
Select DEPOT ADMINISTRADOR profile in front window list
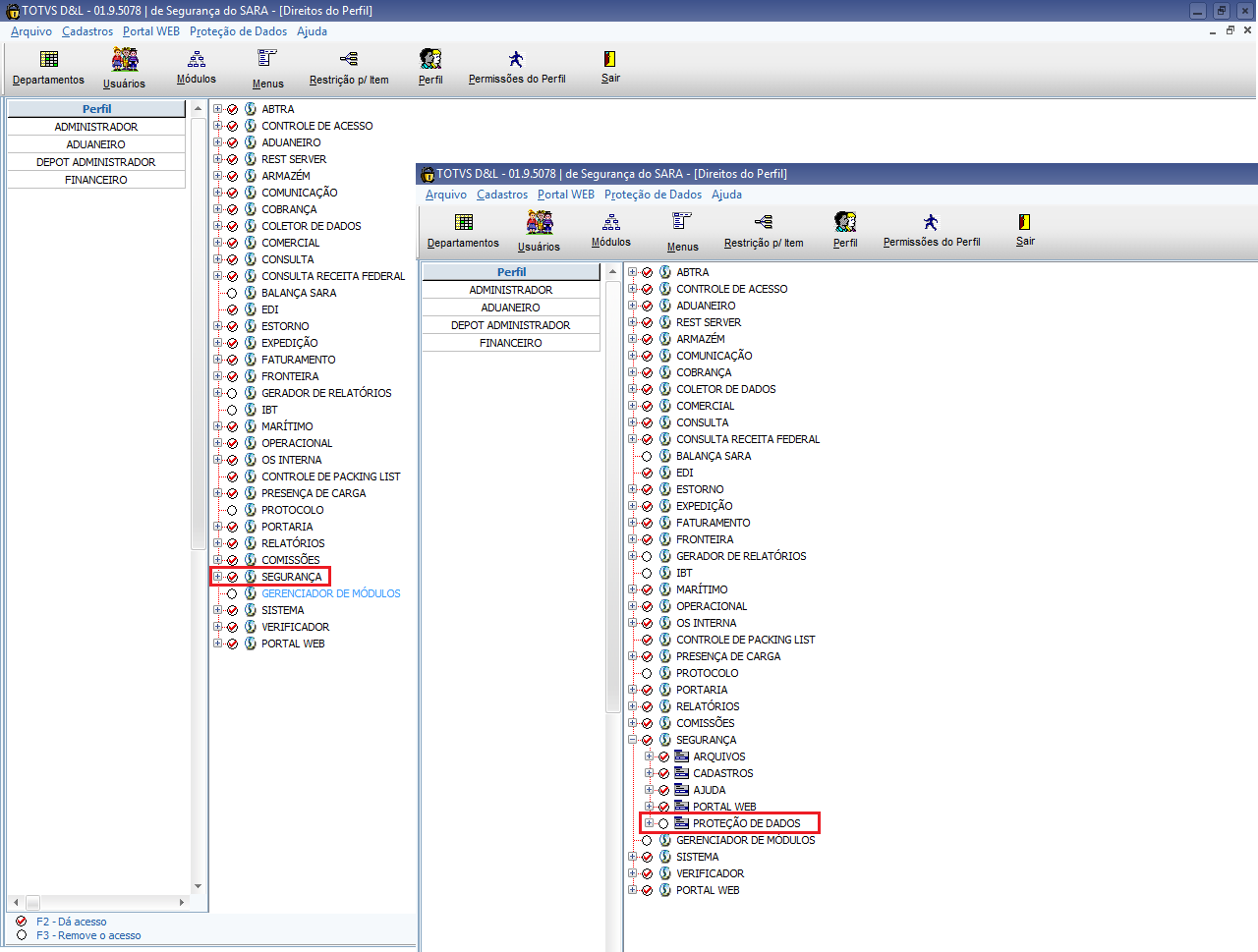coord(511,325)
